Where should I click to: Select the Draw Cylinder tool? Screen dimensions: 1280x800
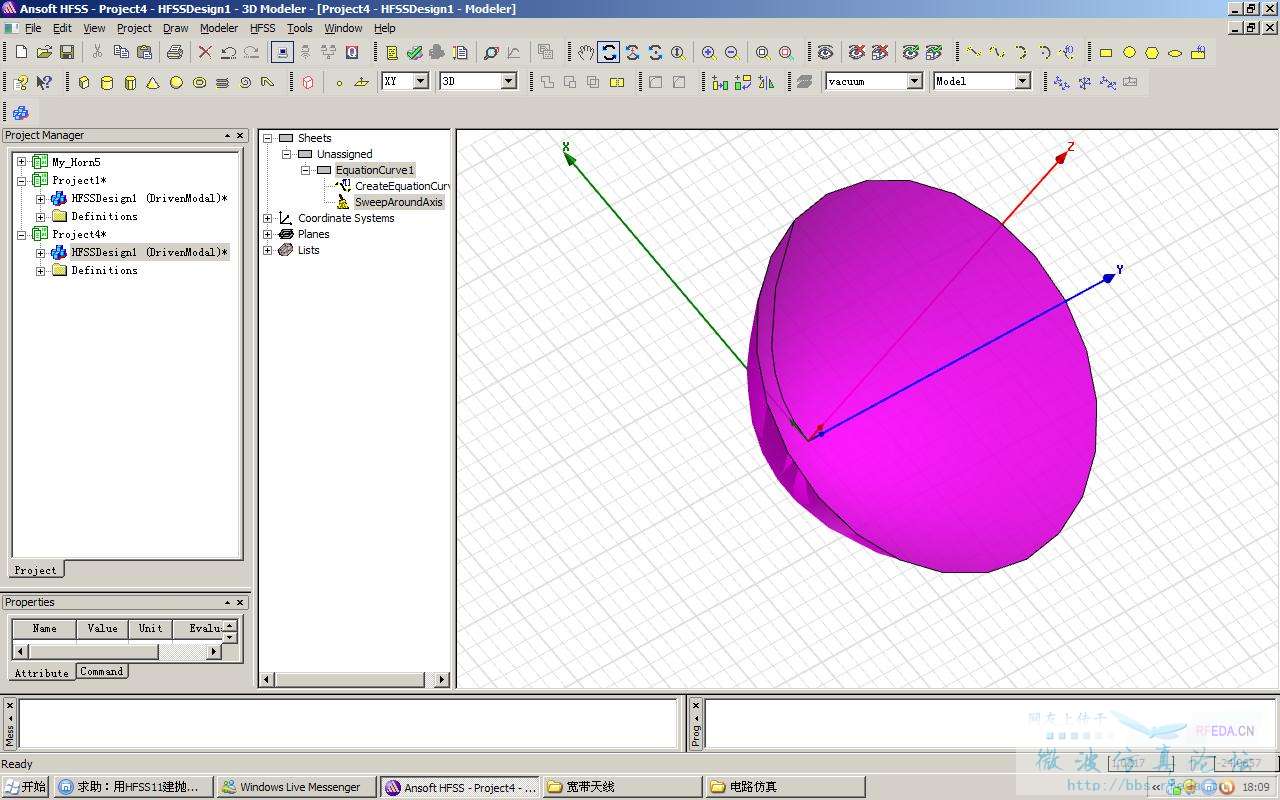pos(107,82)
